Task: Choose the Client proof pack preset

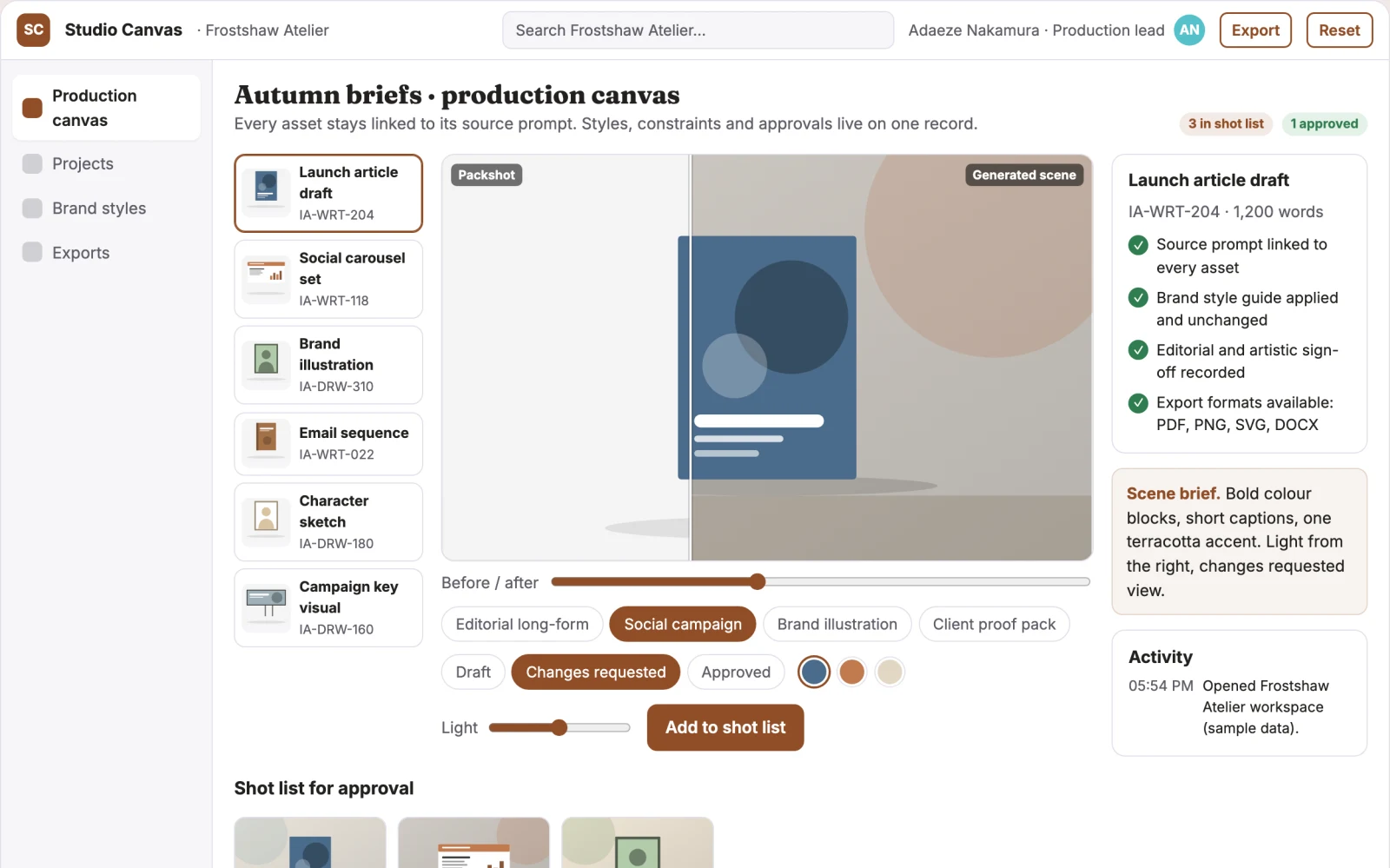Action: tap(994, 624)
